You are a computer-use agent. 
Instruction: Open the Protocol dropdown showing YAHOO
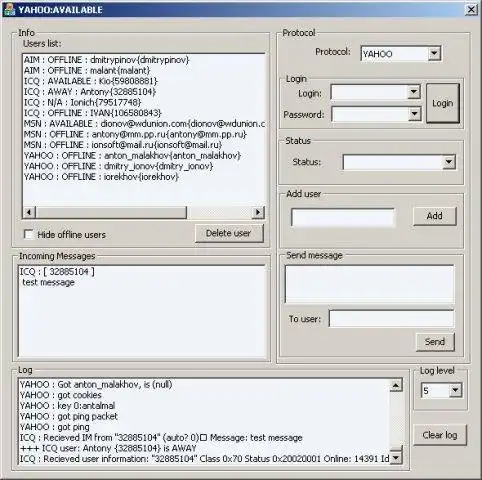(x=434, y=53)
